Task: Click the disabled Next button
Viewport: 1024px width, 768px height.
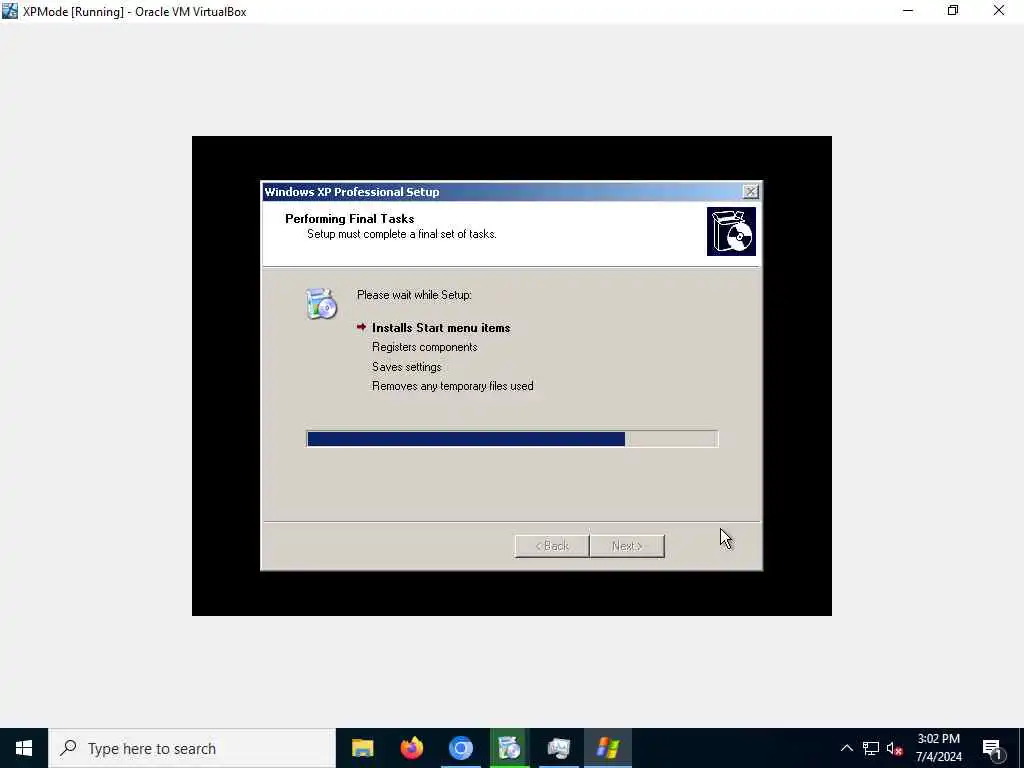Action: tap(627, 546)
